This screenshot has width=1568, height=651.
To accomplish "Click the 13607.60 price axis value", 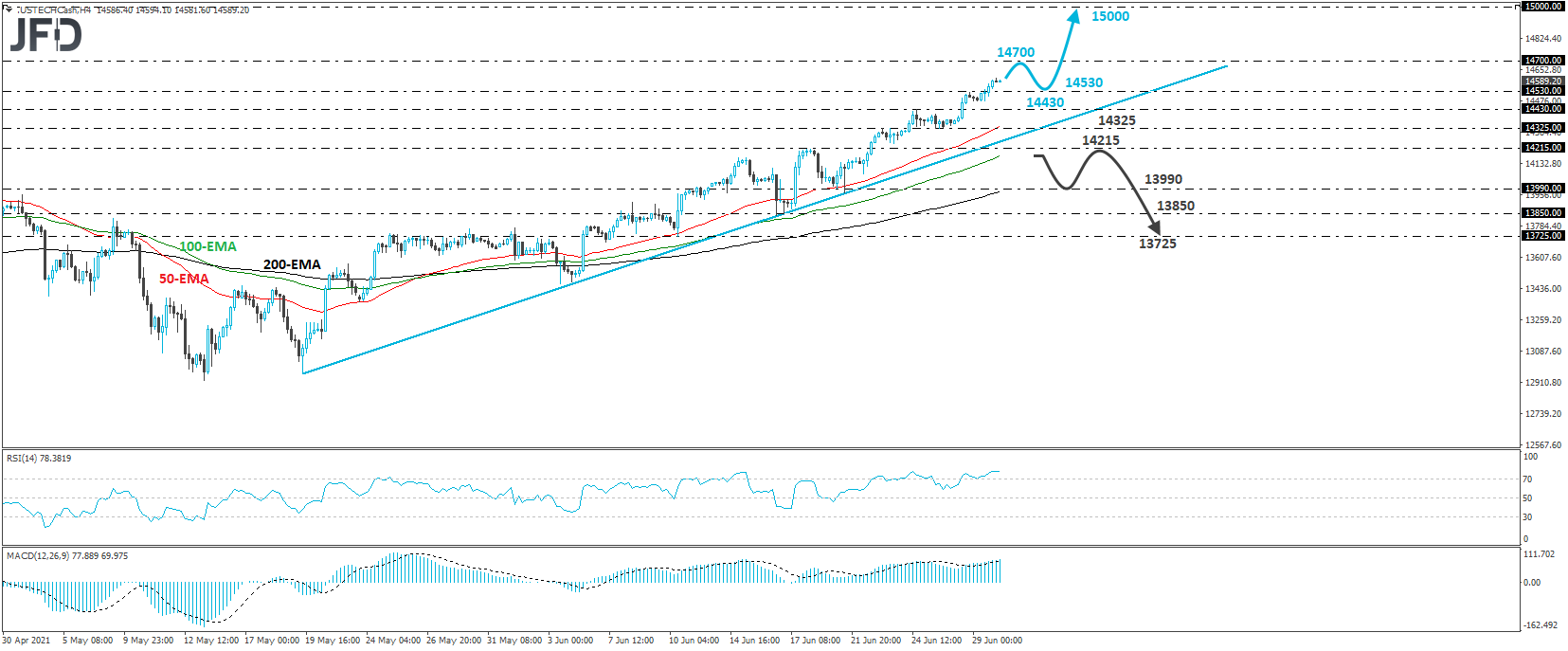I will 1543,258.
